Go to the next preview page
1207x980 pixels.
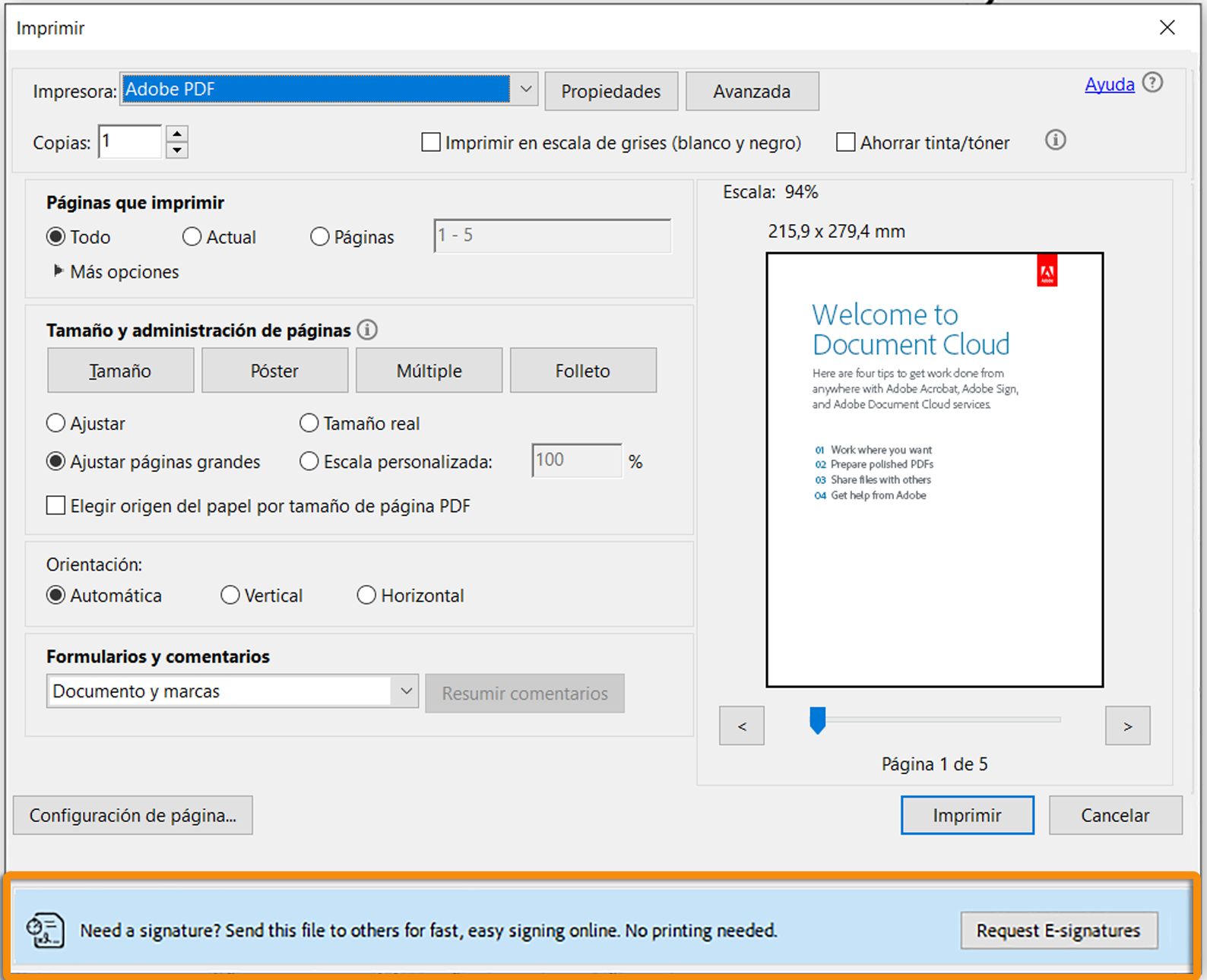click(1128, 726)
